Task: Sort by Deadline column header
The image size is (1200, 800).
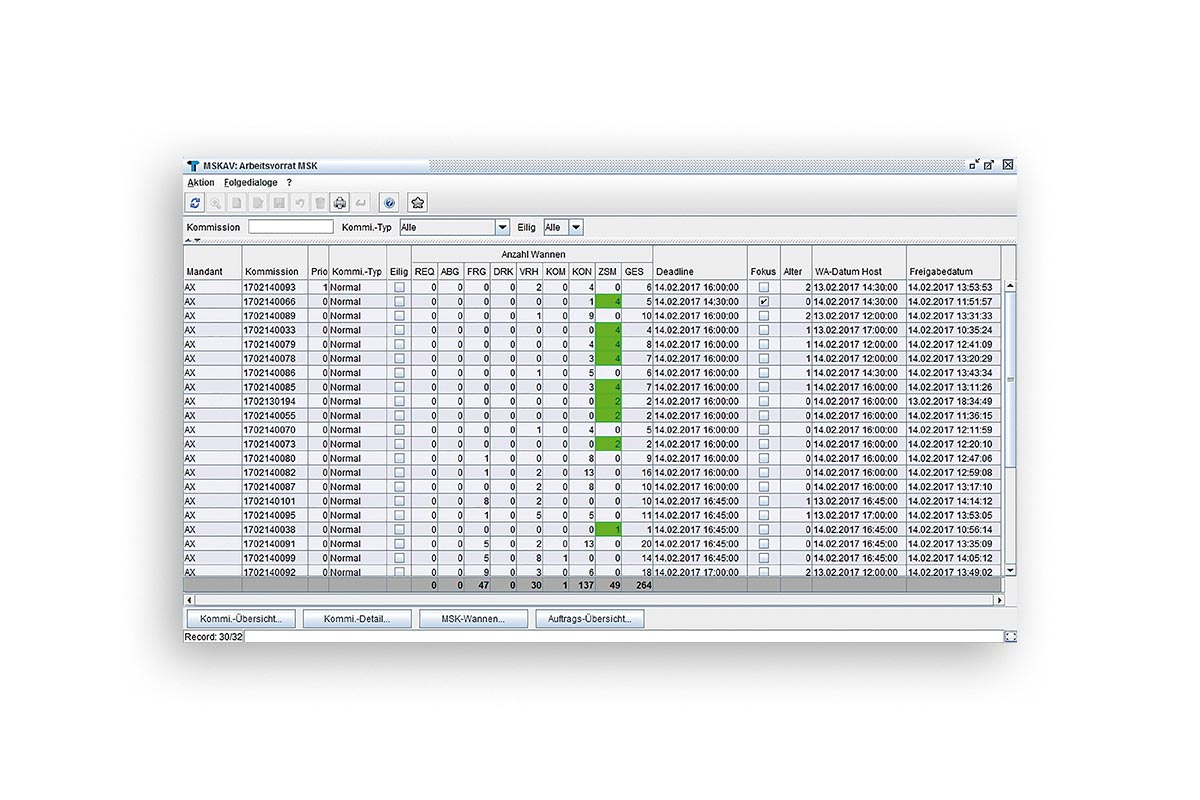Action: click(x=700, y=263)
